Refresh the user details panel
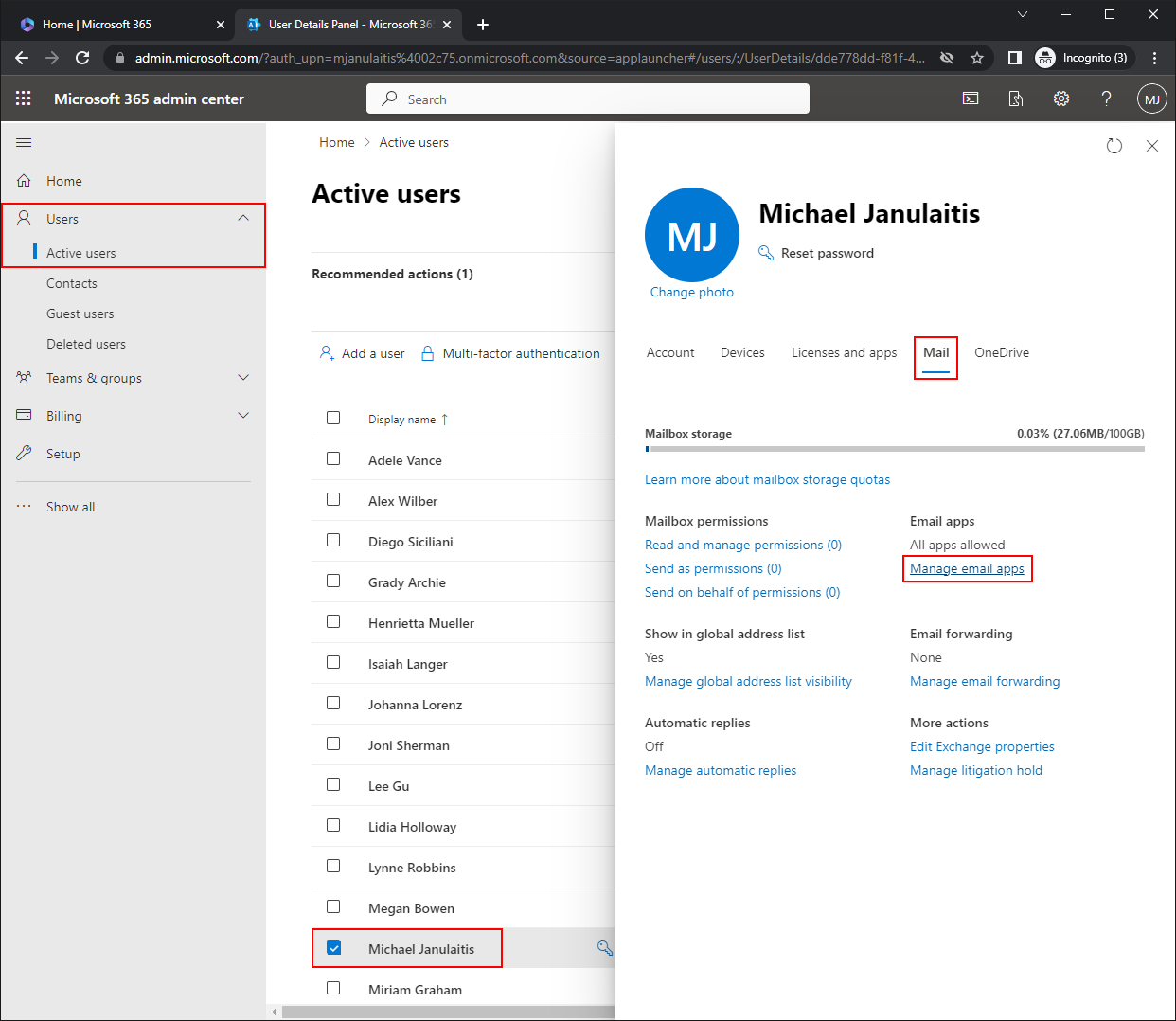Image resolution: width=1176 pixels, height=1021 pixels. click(x=1114, y=146)
